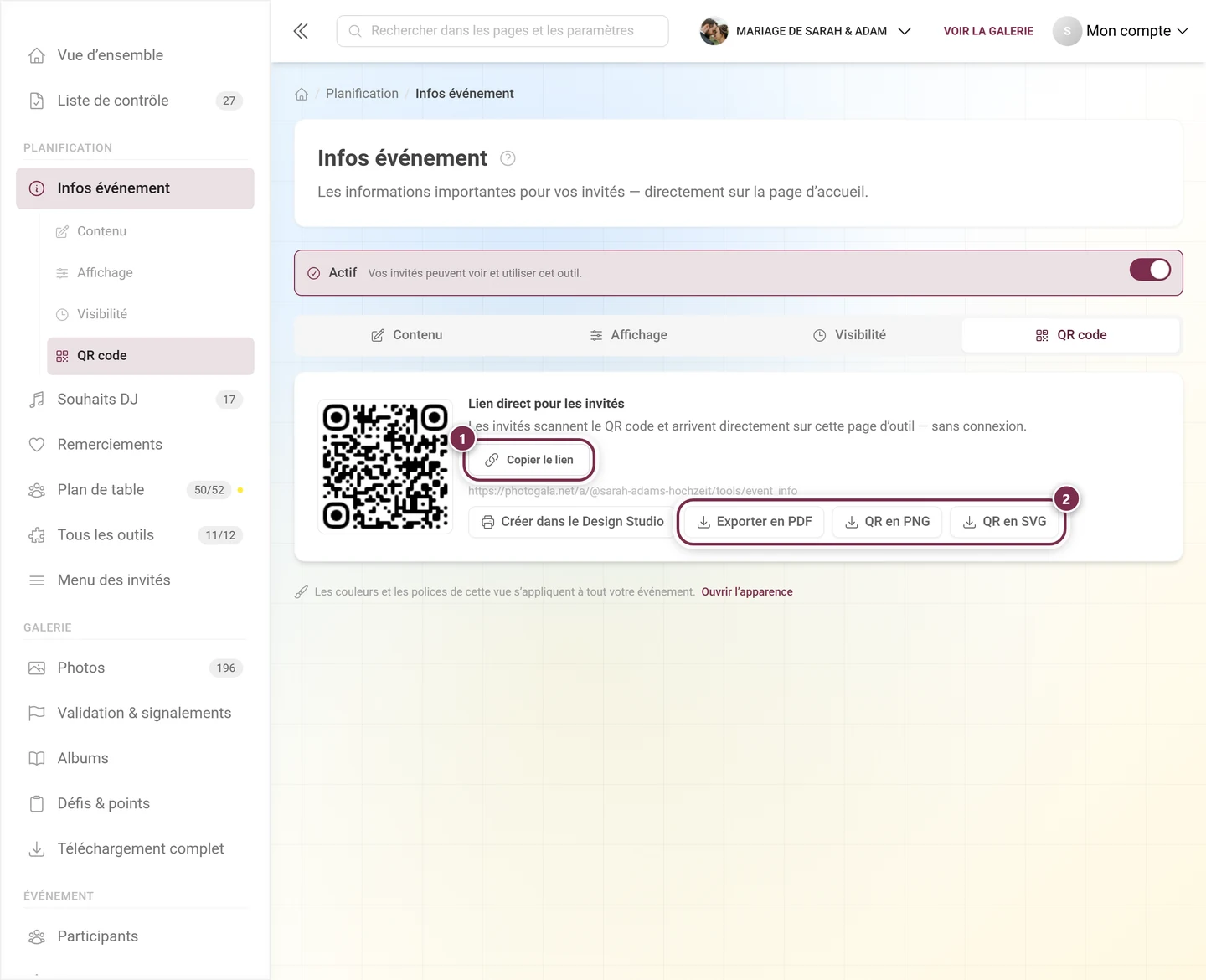Open Photos in the gallery section

pos(135,668)
